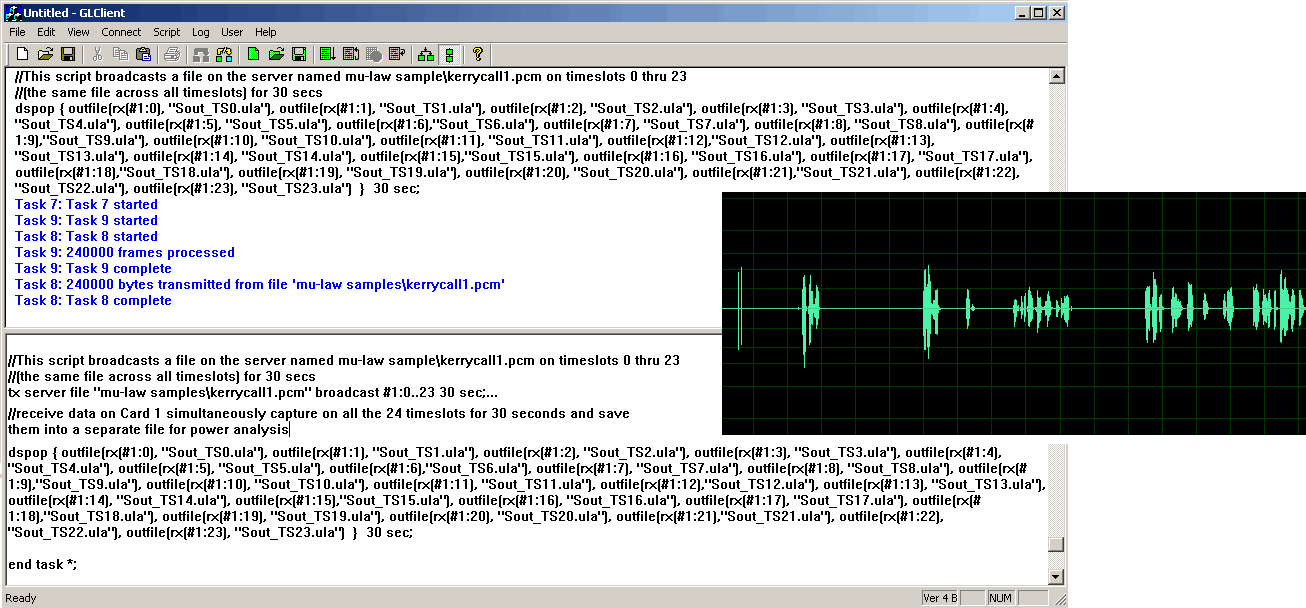Image resolution: width=1306 pixels, height=608 pixels.
Task: Click the green script icon with down arrow
Action: (328, 53)
